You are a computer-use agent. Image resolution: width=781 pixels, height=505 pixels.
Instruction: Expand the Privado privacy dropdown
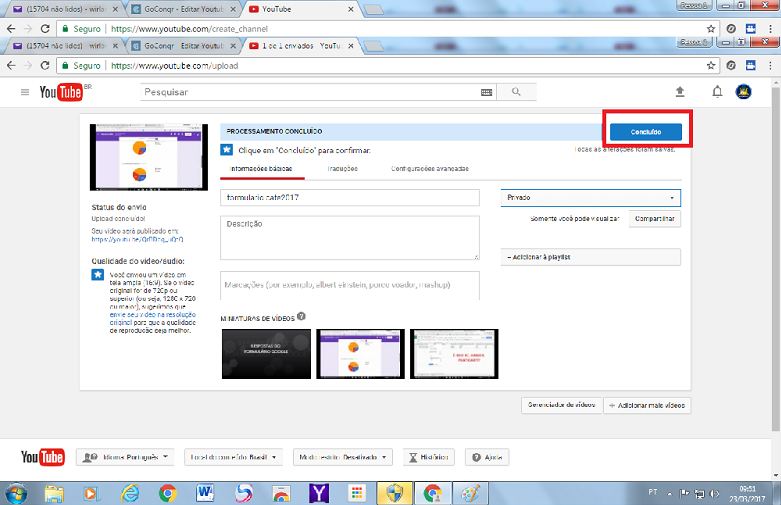(592, 198)
